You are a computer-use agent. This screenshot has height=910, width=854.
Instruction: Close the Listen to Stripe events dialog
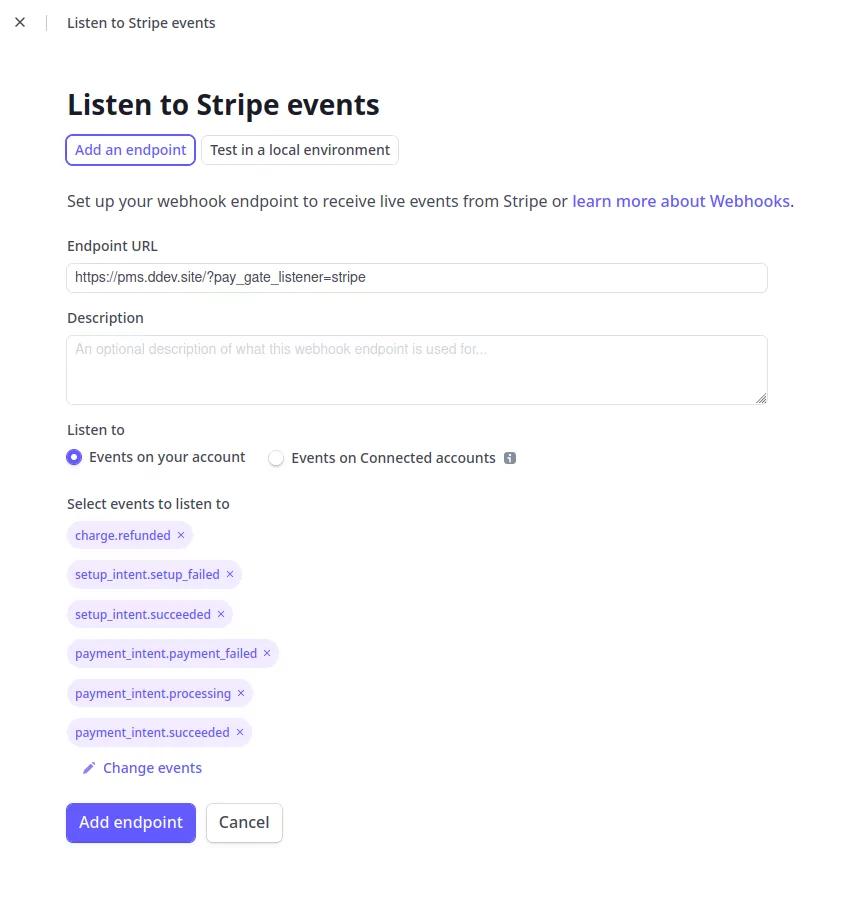(20, 22)
